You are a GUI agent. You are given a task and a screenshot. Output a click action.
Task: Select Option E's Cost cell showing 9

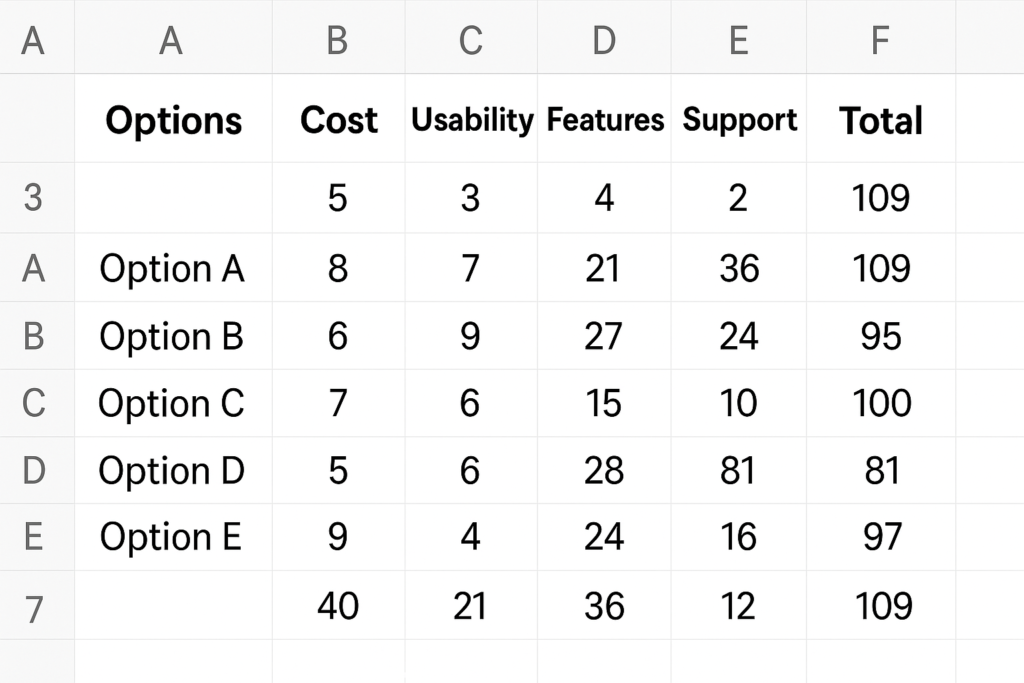338,537
